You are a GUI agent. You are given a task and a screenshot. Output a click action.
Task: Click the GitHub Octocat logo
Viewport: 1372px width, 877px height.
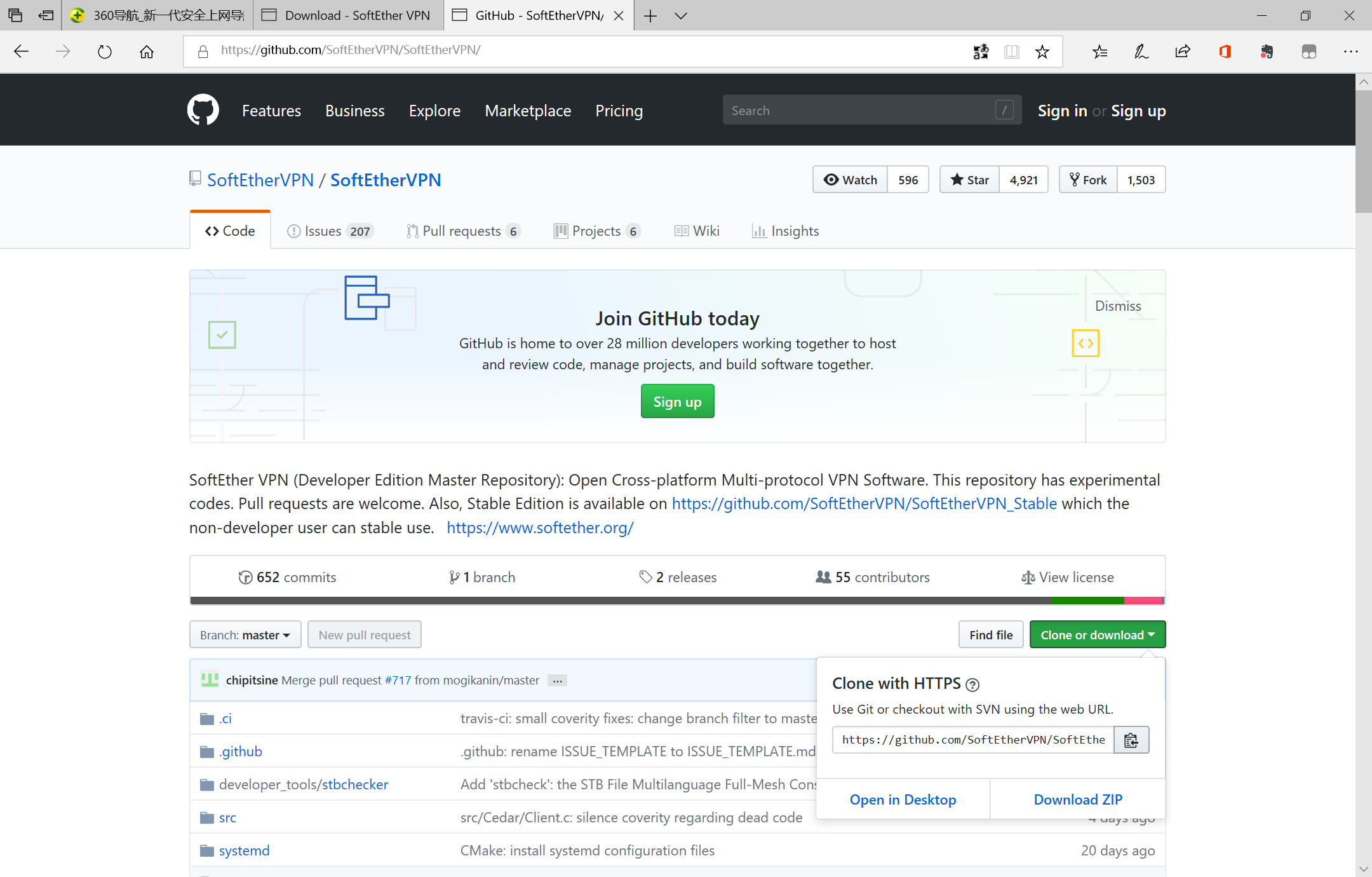(x=203, y=110)
